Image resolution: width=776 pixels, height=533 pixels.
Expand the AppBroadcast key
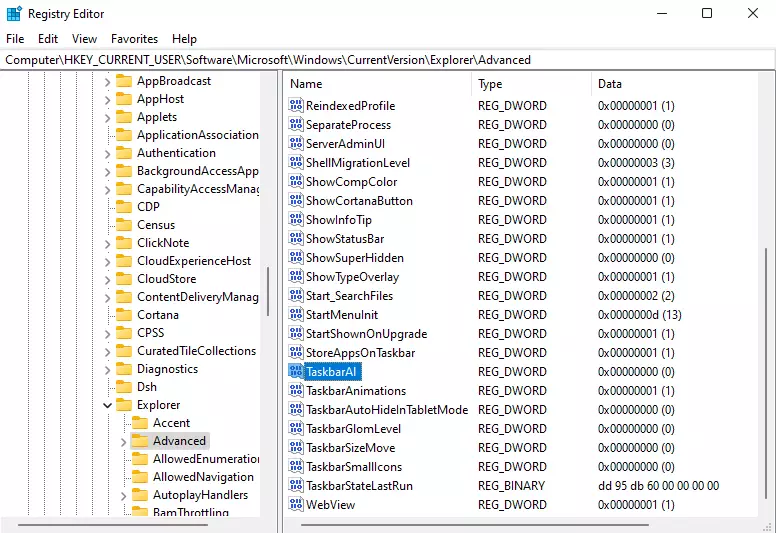107,82
